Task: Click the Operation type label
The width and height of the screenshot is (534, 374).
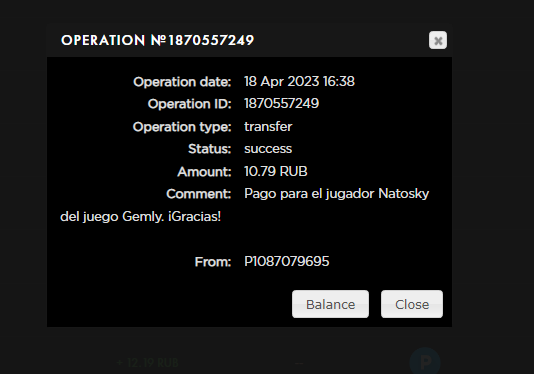Action: coord(182,127)
